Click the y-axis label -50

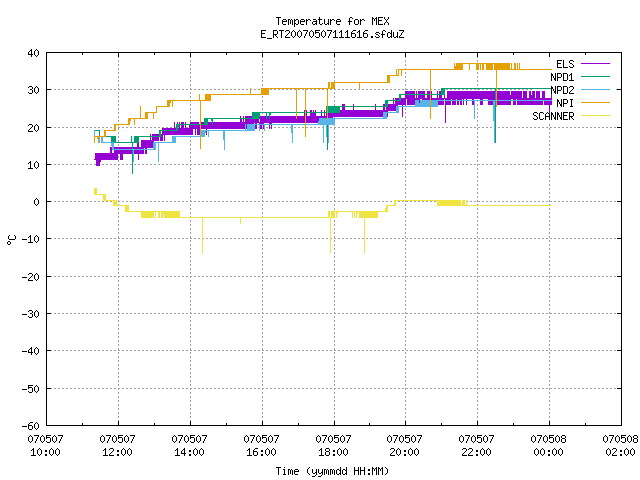(31, 389)
